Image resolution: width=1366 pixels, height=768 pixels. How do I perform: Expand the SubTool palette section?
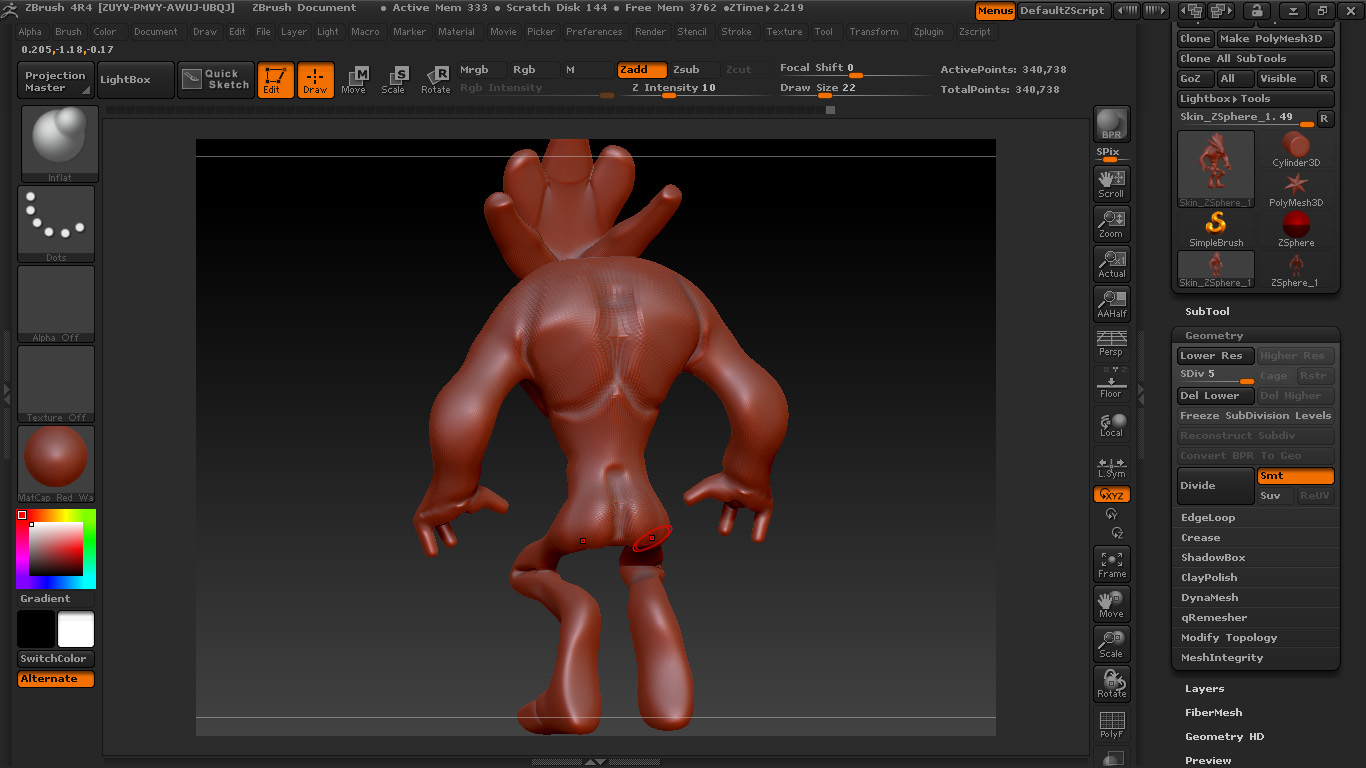pyautogui.click(x=1207, y=312)
